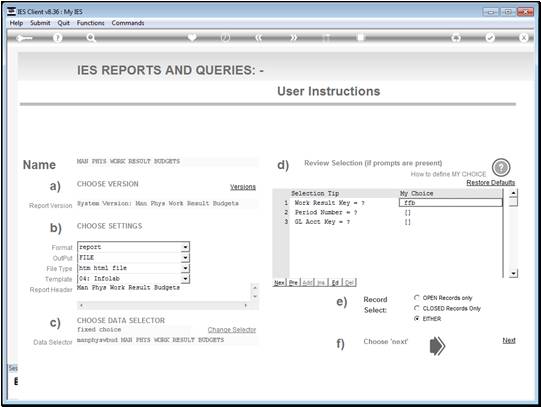
Task: Click the heart favorites toolbar icon
Action: [x=192, y=37]
